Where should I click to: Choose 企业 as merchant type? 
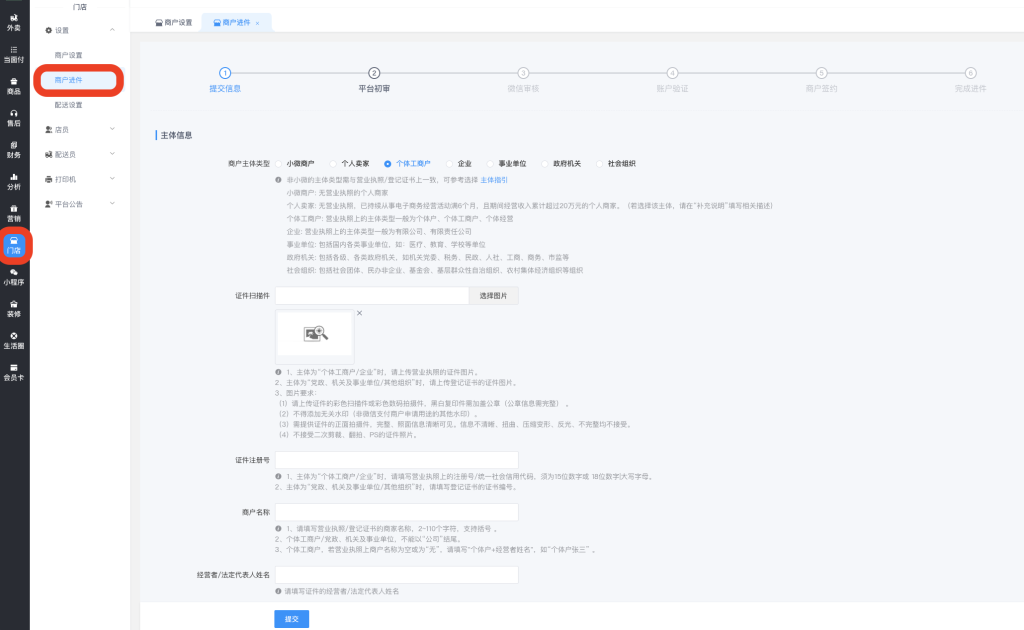[451, 163]
